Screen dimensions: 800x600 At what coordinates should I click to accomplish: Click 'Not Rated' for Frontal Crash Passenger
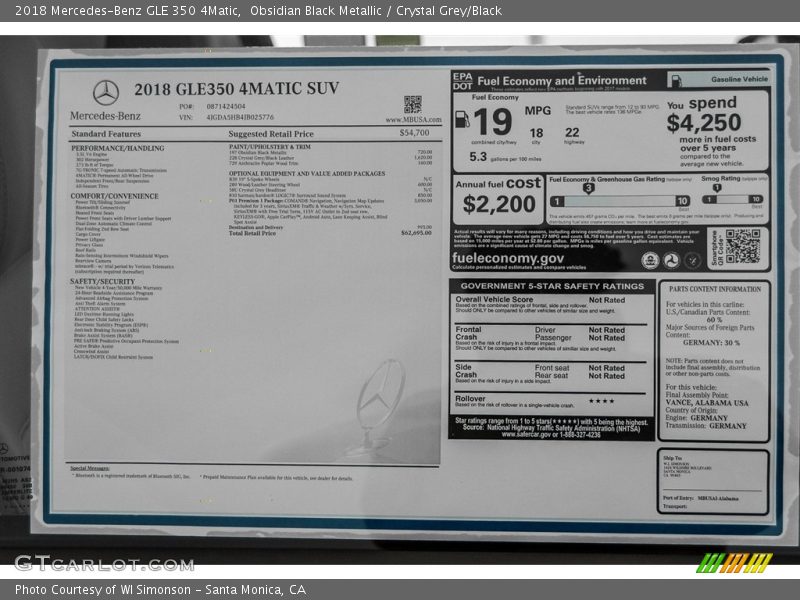607,338
